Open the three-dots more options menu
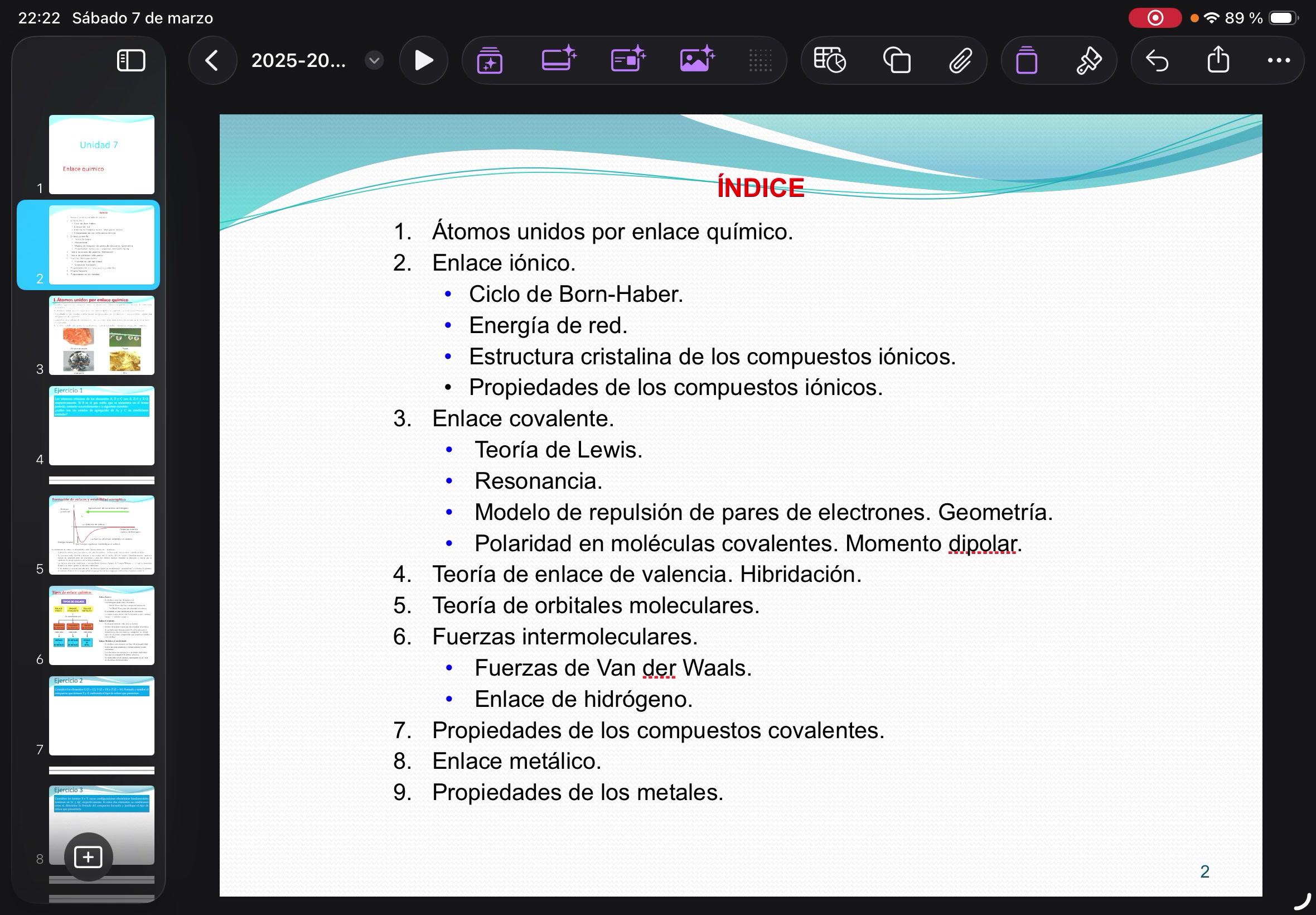Viewport: 1316px width, 915px height. click(x=1279, y=60)
